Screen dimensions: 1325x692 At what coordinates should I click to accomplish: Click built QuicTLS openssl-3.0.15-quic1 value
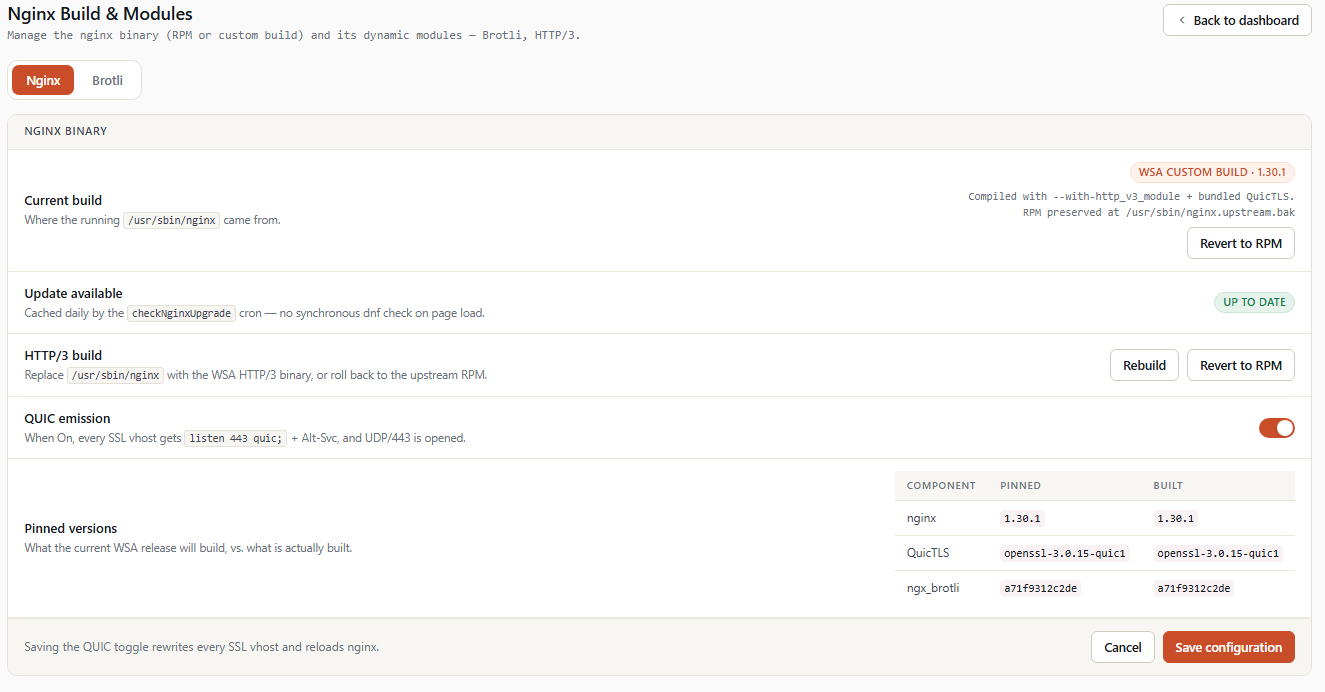tap(1218, 554)
